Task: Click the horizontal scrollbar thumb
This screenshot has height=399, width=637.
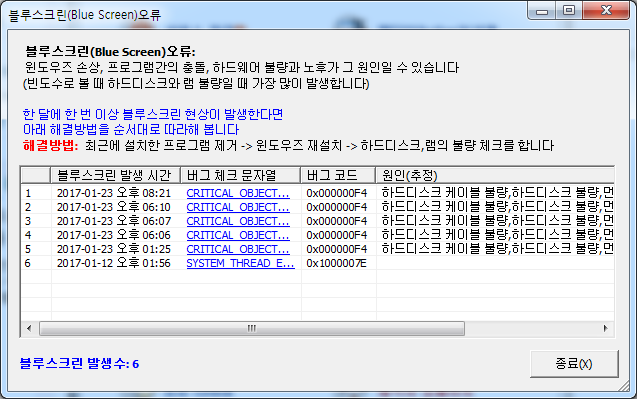Action: [x=252, y=328]
